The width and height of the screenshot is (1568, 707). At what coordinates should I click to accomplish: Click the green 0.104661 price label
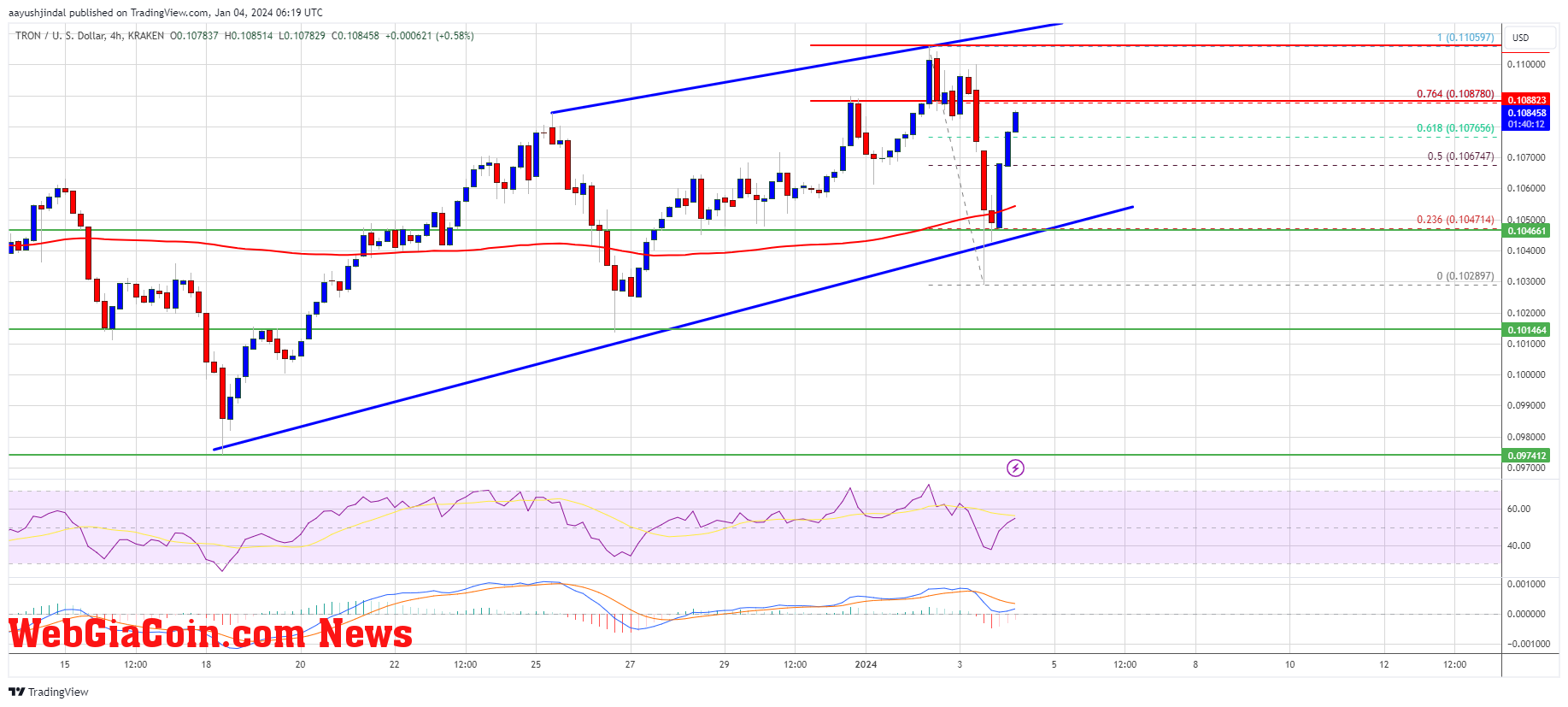(1526, 231)
